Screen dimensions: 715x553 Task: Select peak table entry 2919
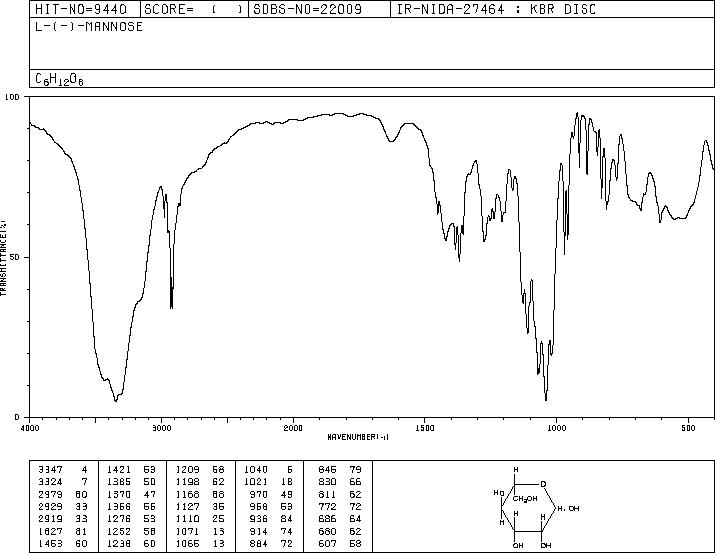point(63,519)
